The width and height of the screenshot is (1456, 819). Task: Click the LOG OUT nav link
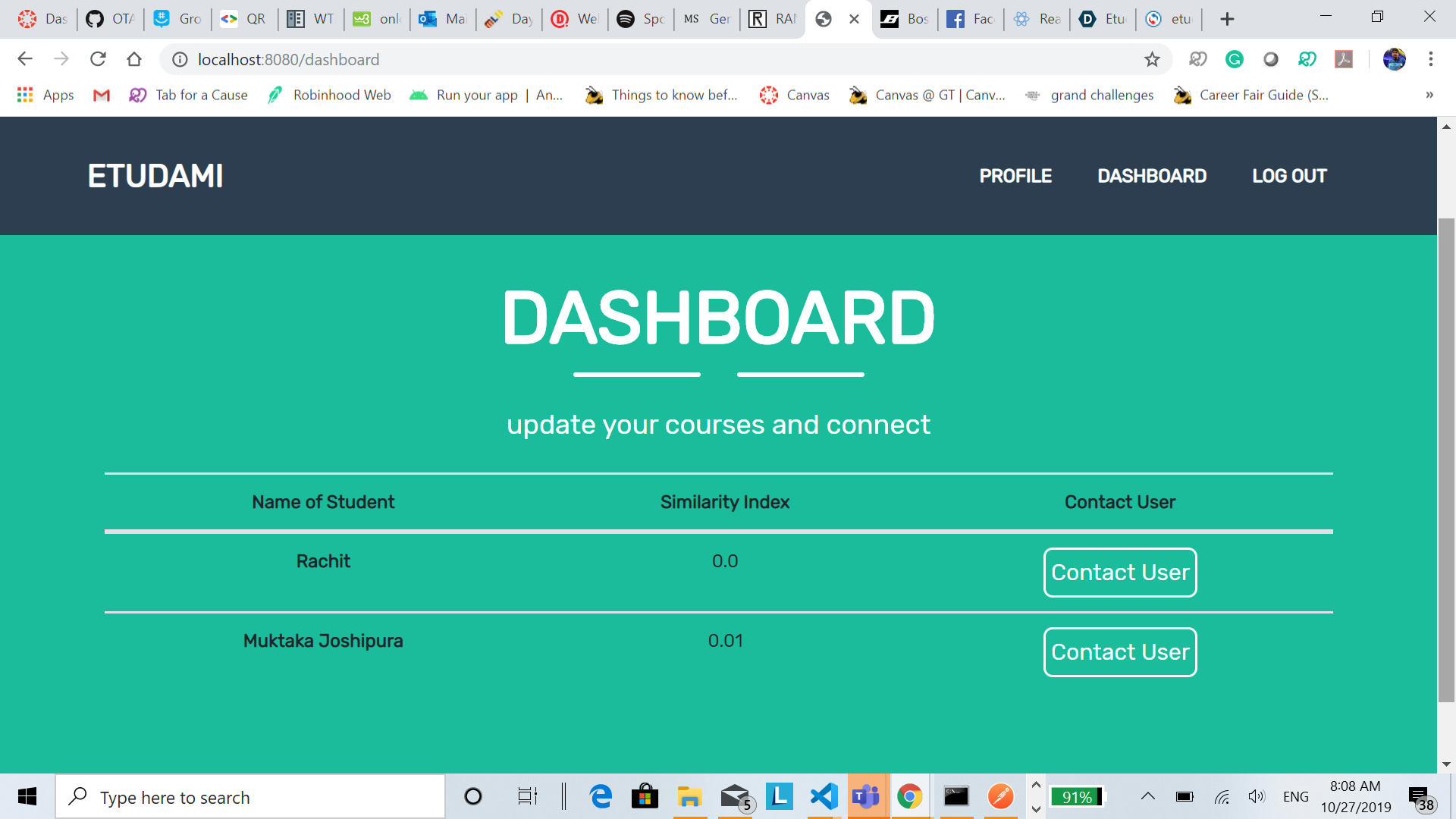coord(1289,176)
